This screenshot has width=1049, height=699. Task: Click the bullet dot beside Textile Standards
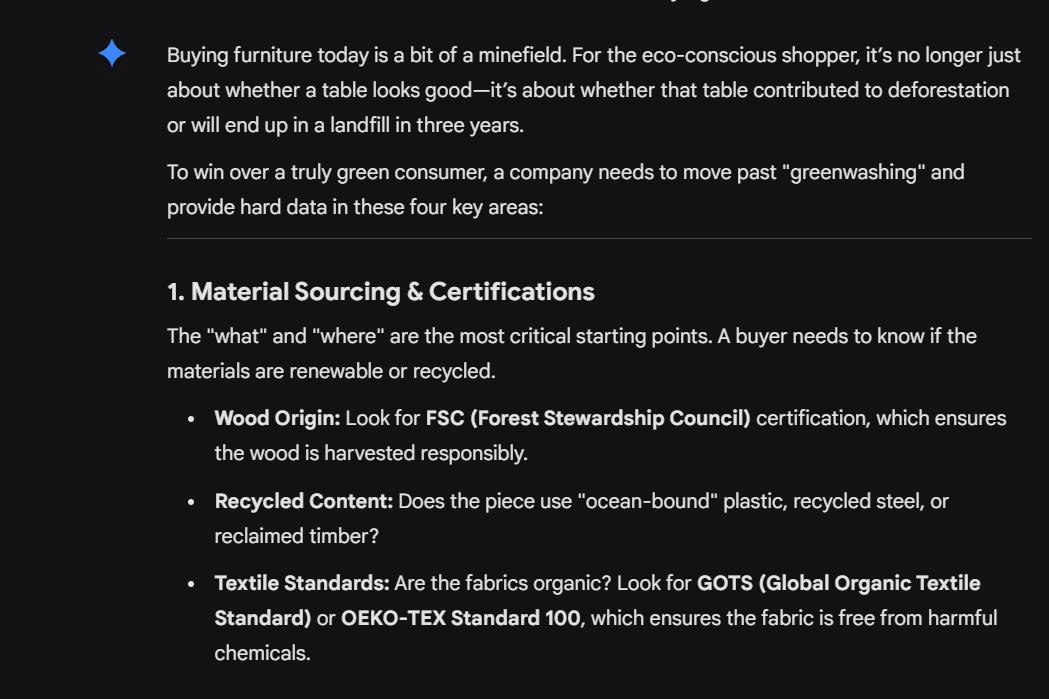[x=191, y=584]
